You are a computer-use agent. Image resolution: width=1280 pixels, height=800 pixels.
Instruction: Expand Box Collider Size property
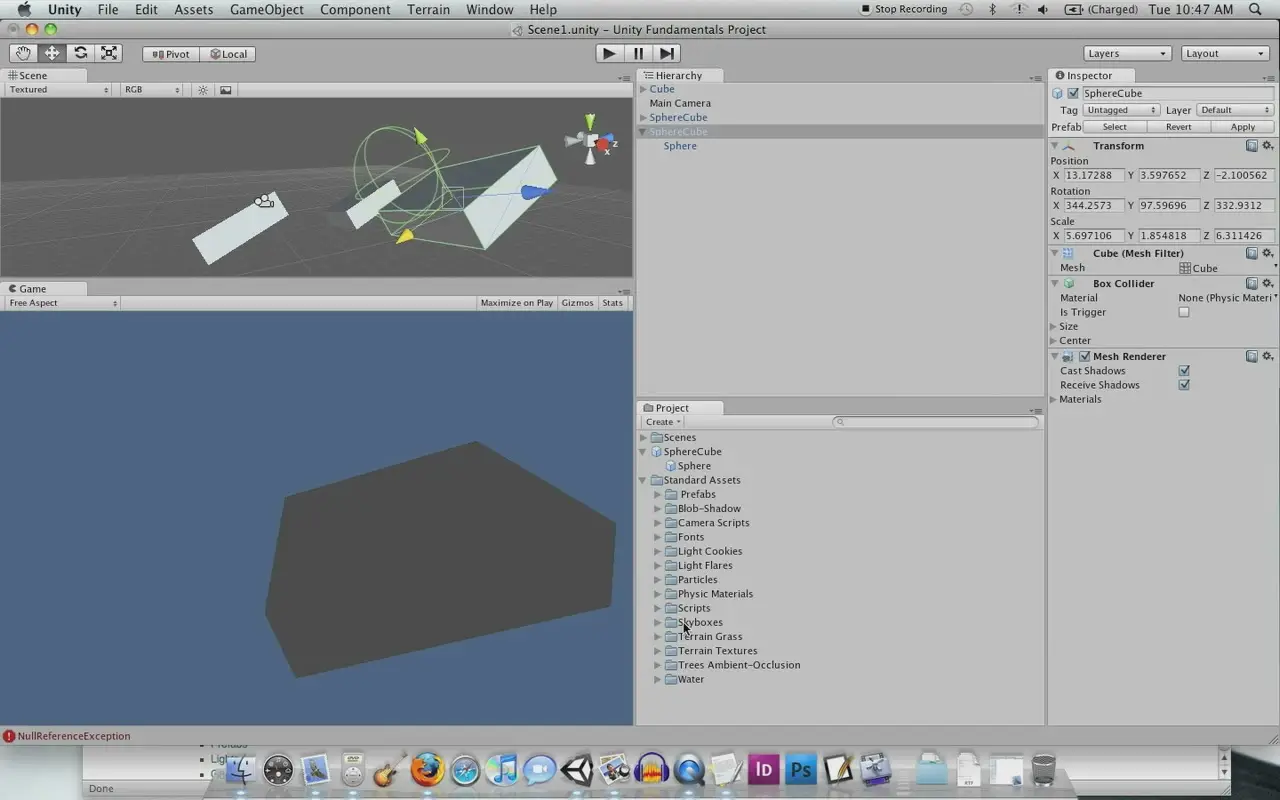[1053, 327]
